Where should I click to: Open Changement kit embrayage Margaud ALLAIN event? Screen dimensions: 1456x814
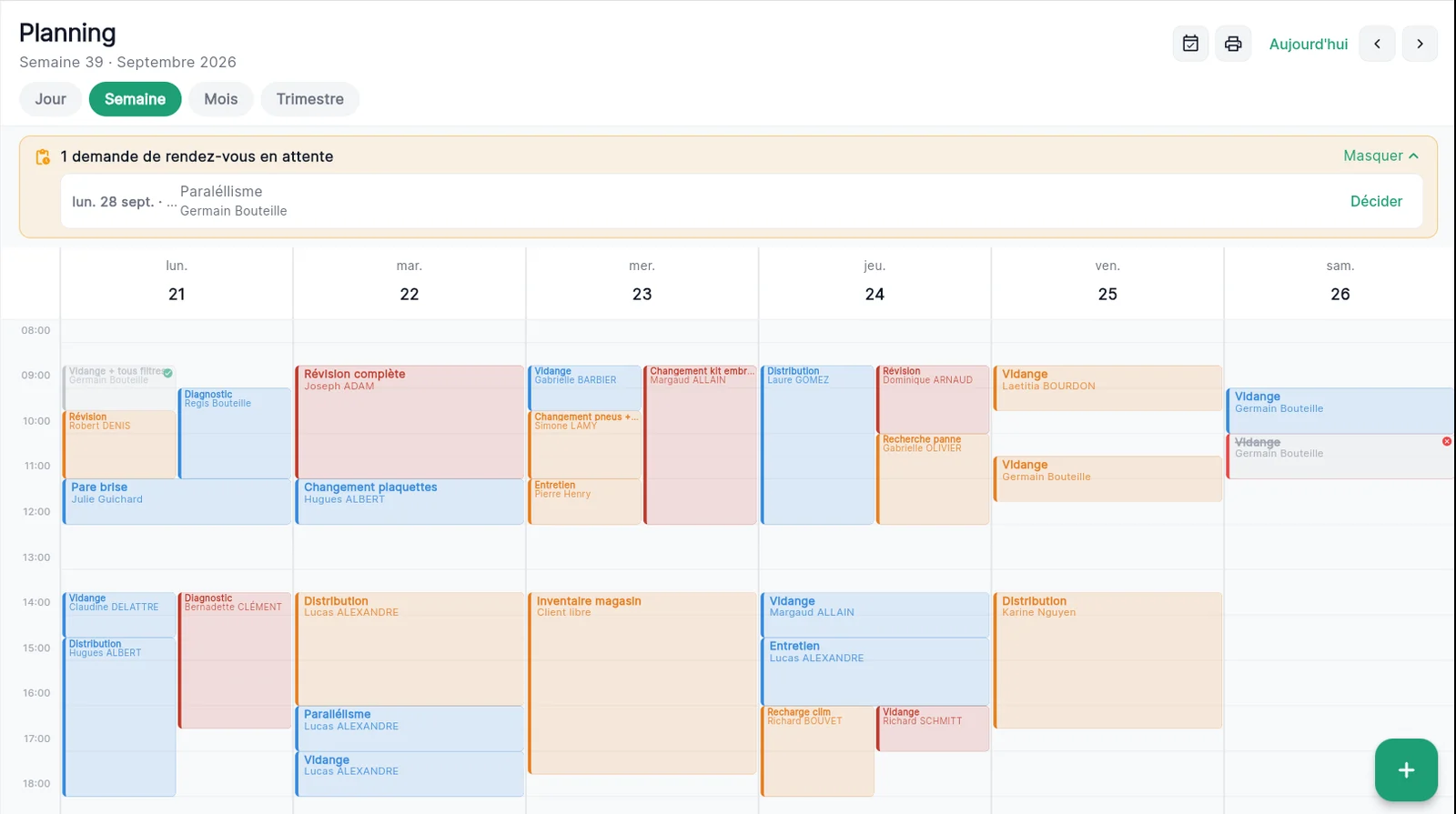[x=701, y=445]
